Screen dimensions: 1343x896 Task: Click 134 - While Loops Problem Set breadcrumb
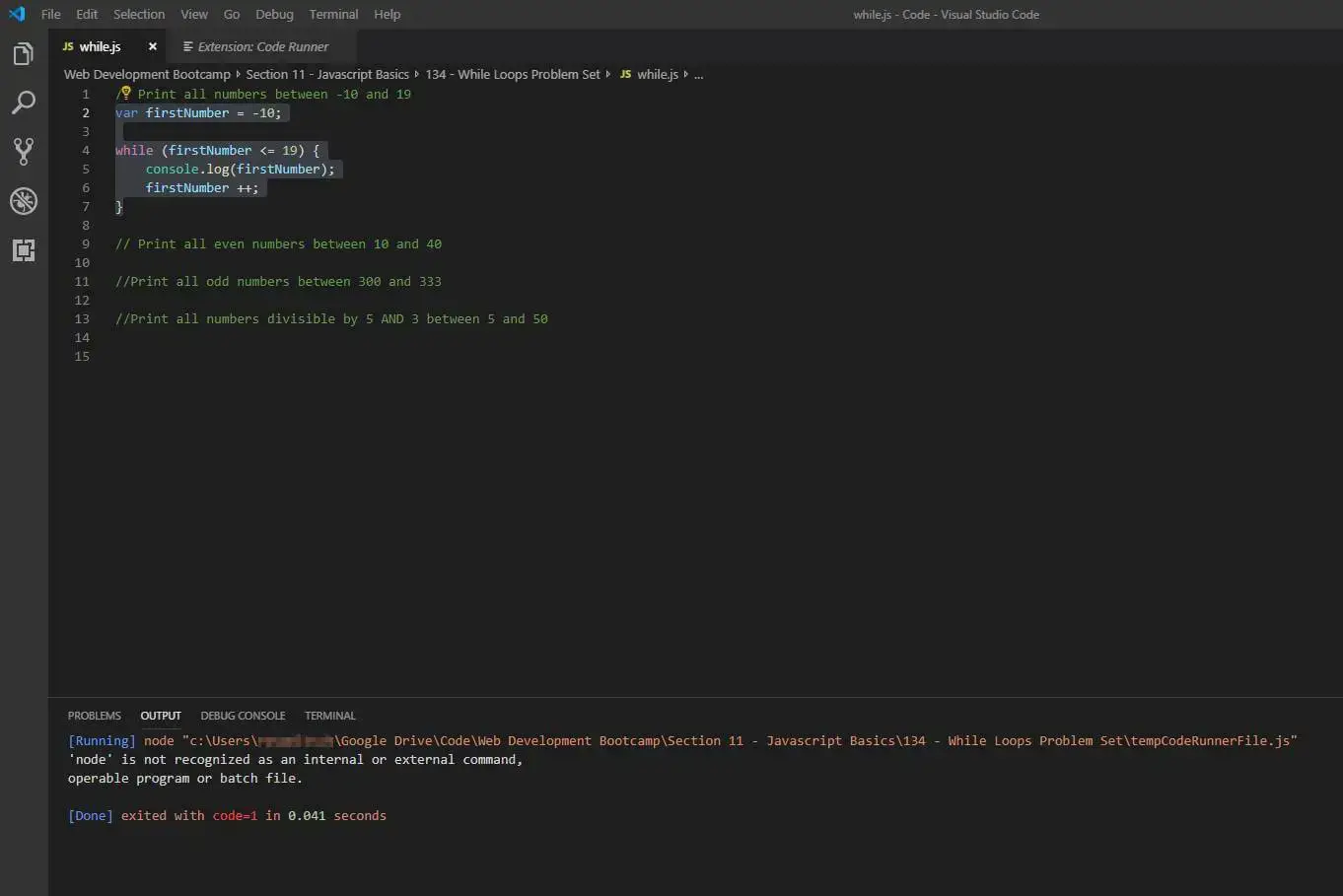(513, 74)
